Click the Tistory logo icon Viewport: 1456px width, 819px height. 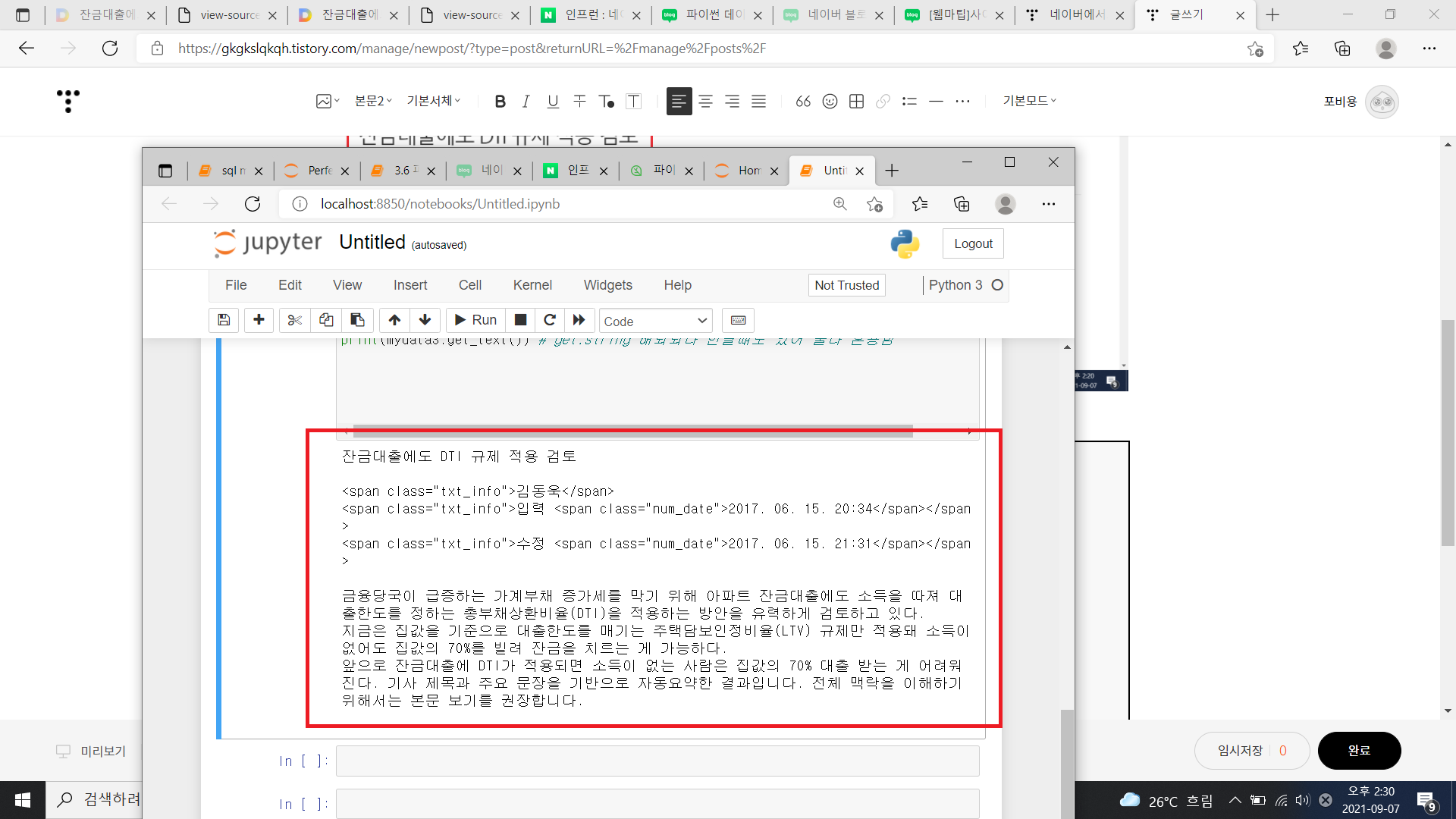(68, 101)
